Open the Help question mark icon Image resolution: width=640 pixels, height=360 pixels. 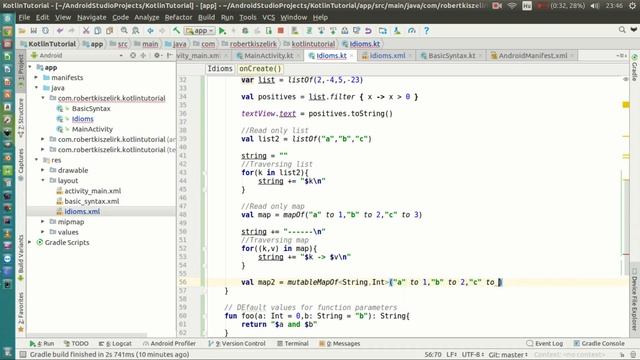point(426,31)
